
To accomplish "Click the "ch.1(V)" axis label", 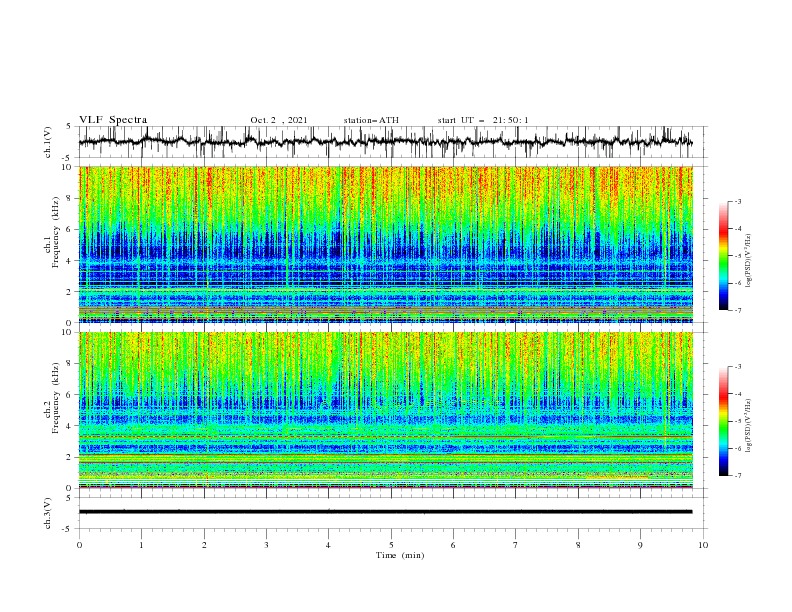I will [48, 142].
